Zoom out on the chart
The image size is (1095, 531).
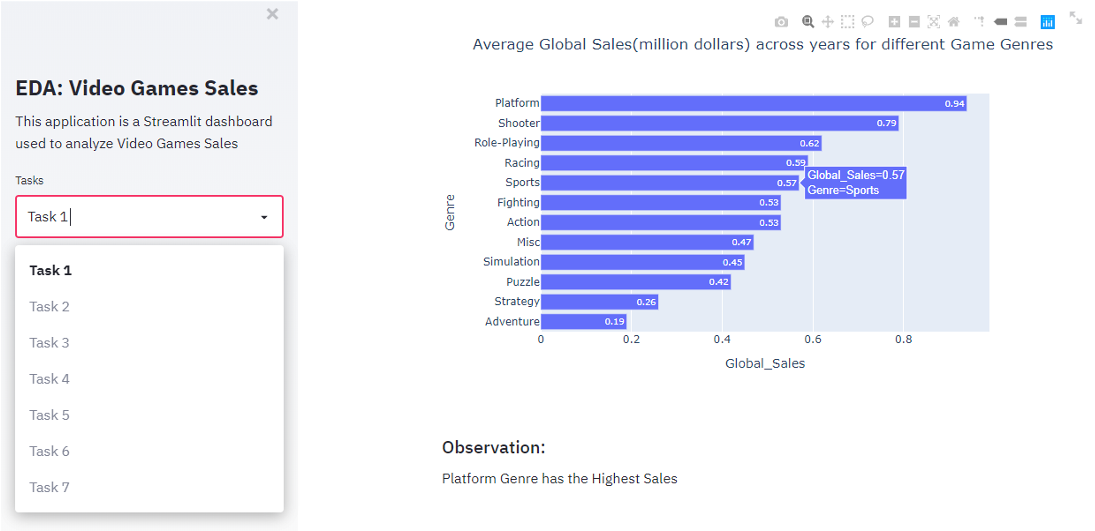tap(914, 22)
